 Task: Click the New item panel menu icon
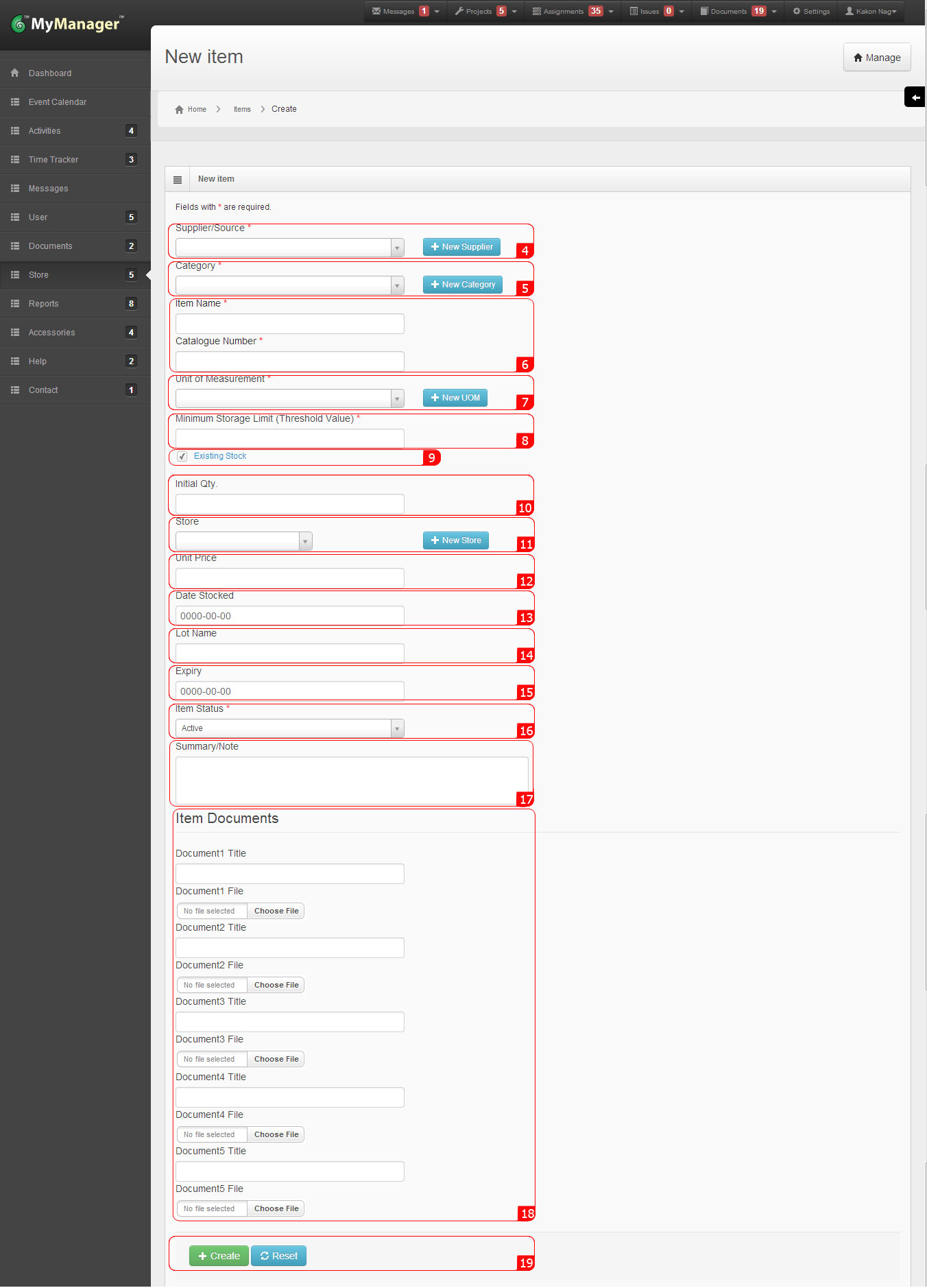(178, 180)
